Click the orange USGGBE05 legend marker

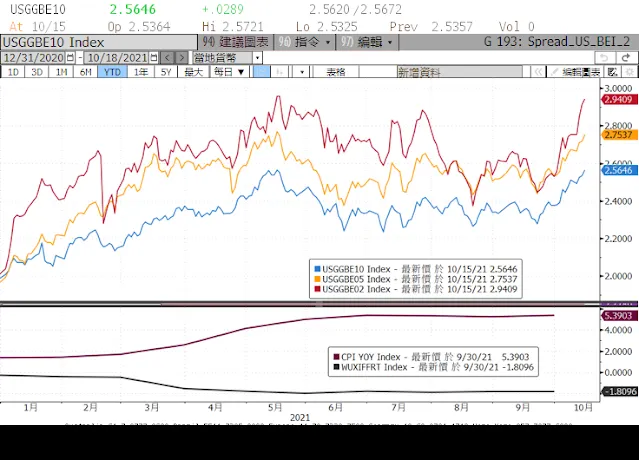(317, 279)
